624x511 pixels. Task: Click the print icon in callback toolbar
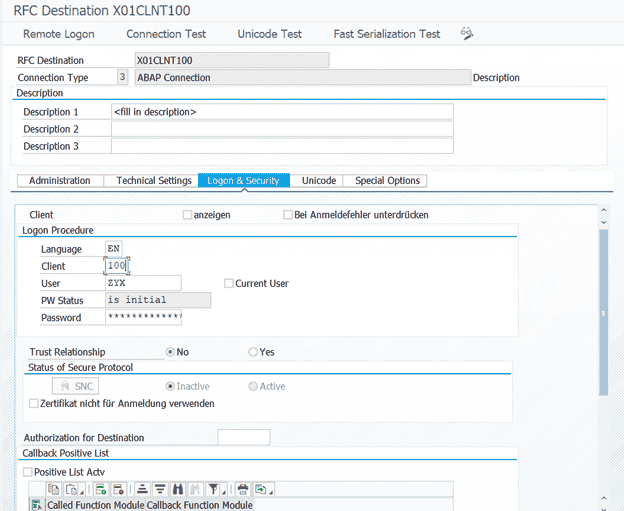tap(242, 489)
